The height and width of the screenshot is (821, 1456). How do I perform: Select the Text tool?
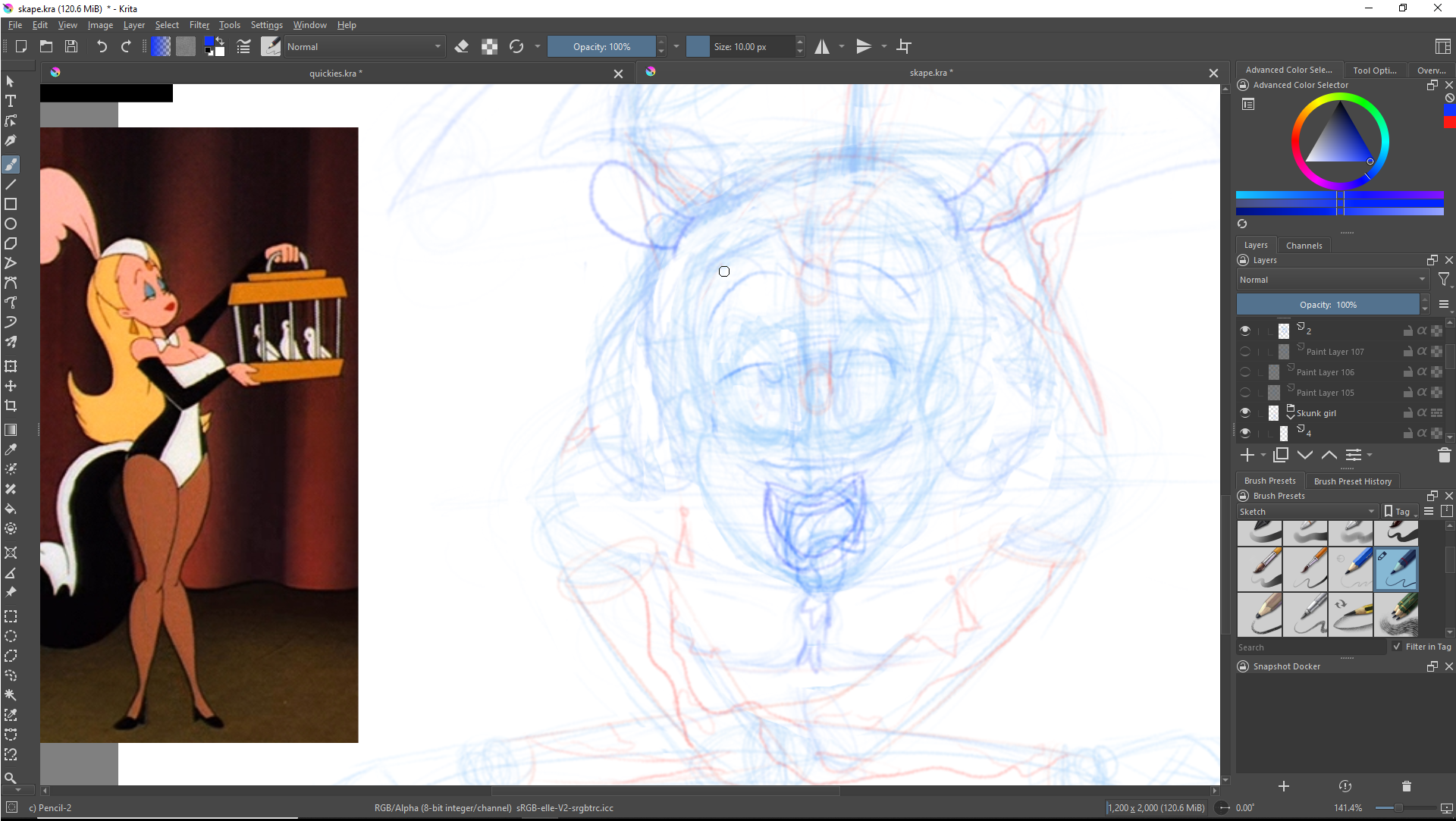(x=11, y=101)
